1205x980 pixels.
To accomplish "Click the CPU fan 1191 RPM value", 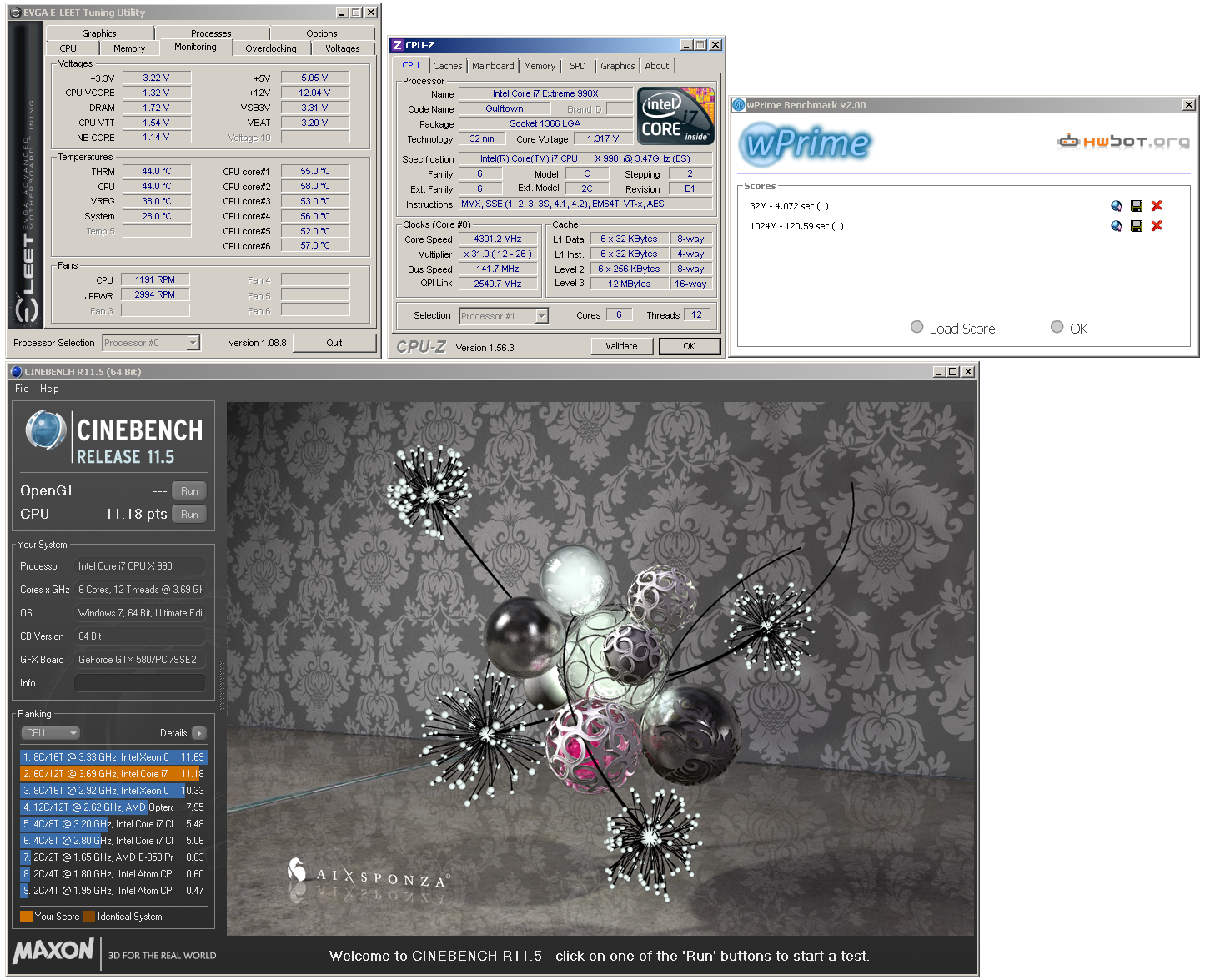I will pos(156,279).
